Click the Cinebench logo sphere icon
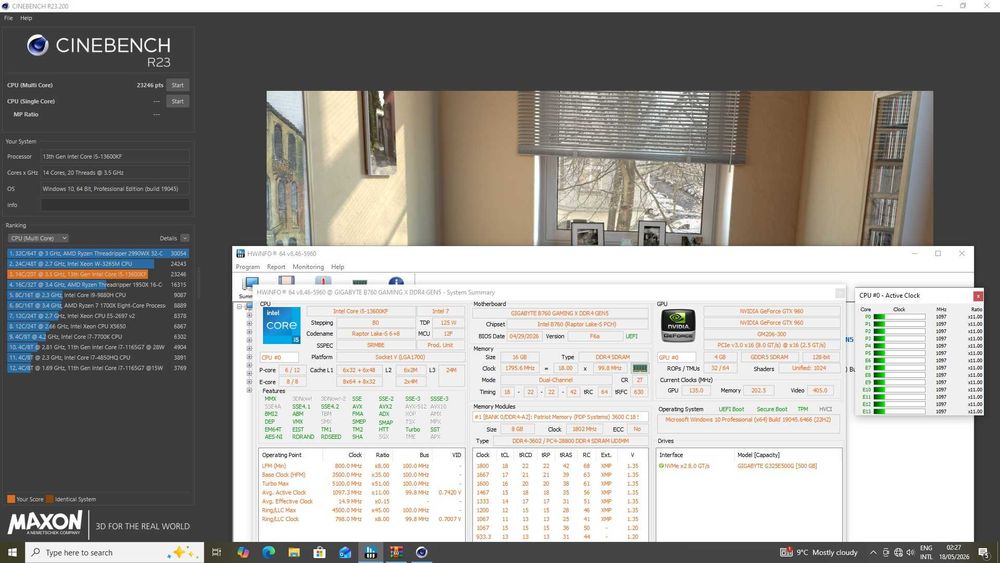 pyautogui.click(x=38, y=45)
